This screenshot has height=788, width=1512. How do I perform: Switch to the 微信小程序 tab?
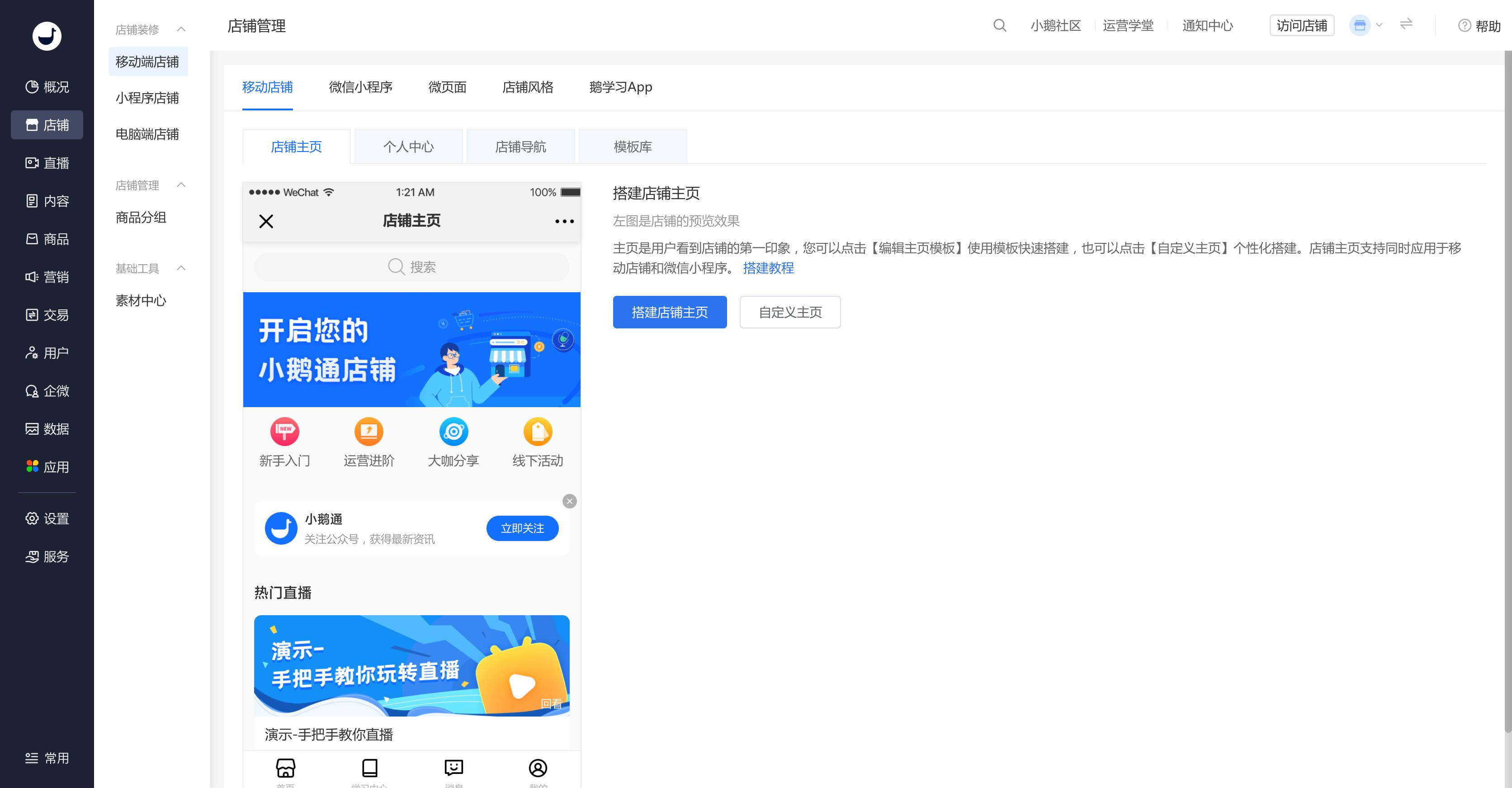[x=360, y=87]
